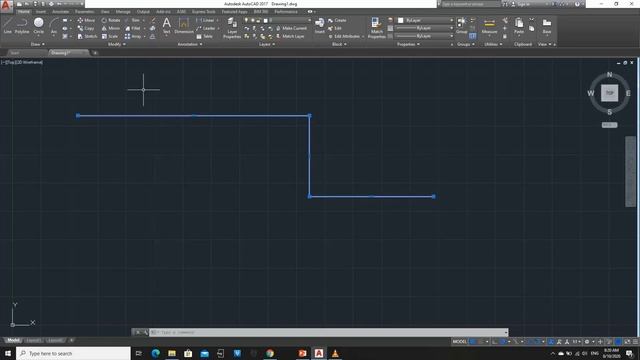Viewport: 640px width, 360px height.
Task: Click the Copy tool
Action: coord(86,28)
